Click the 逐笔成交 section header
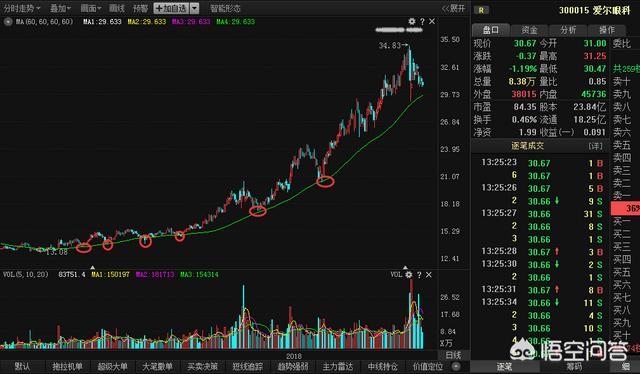This screenshot has width=640, height=374. tap(528, 146)
